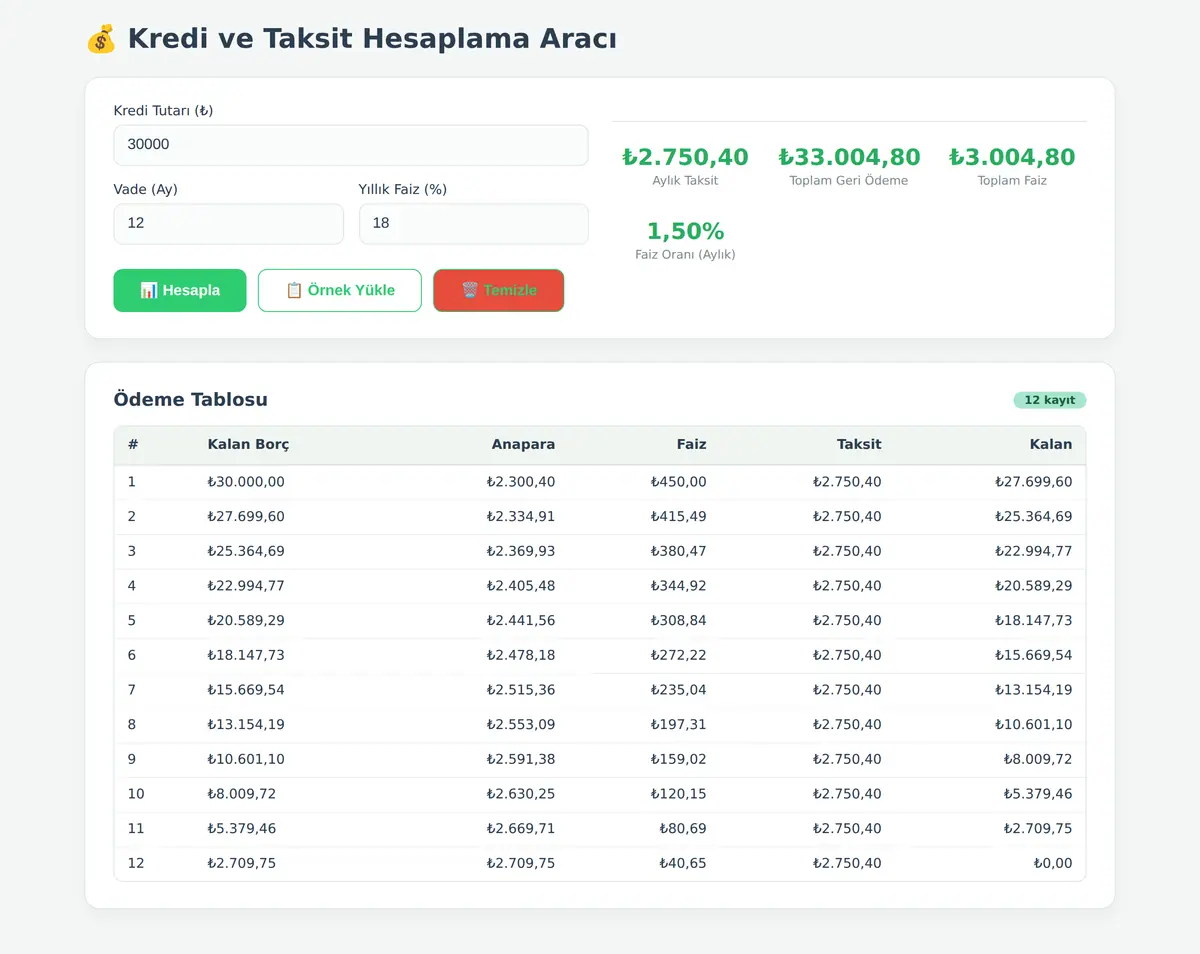Click principal cell ₺2.334,91
The height and width of the screenshot is (954, 1200).
click(x=521, y=516)
